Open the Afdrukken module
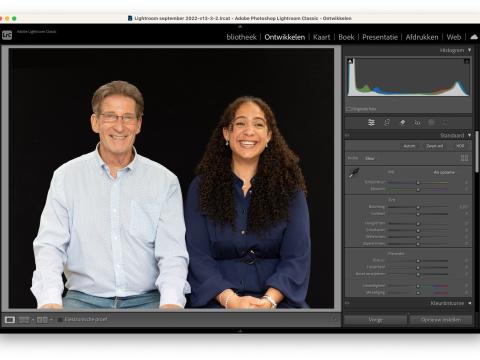The height and width of the screenshot is (360, 480). [x=422, y=37]
